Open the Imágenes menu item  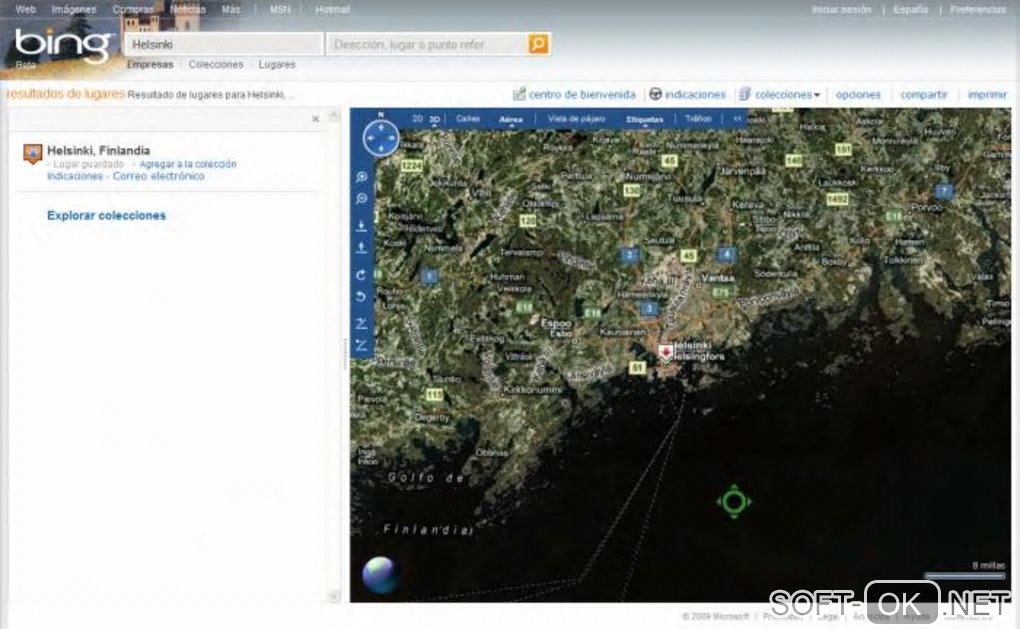pos(74,9)
